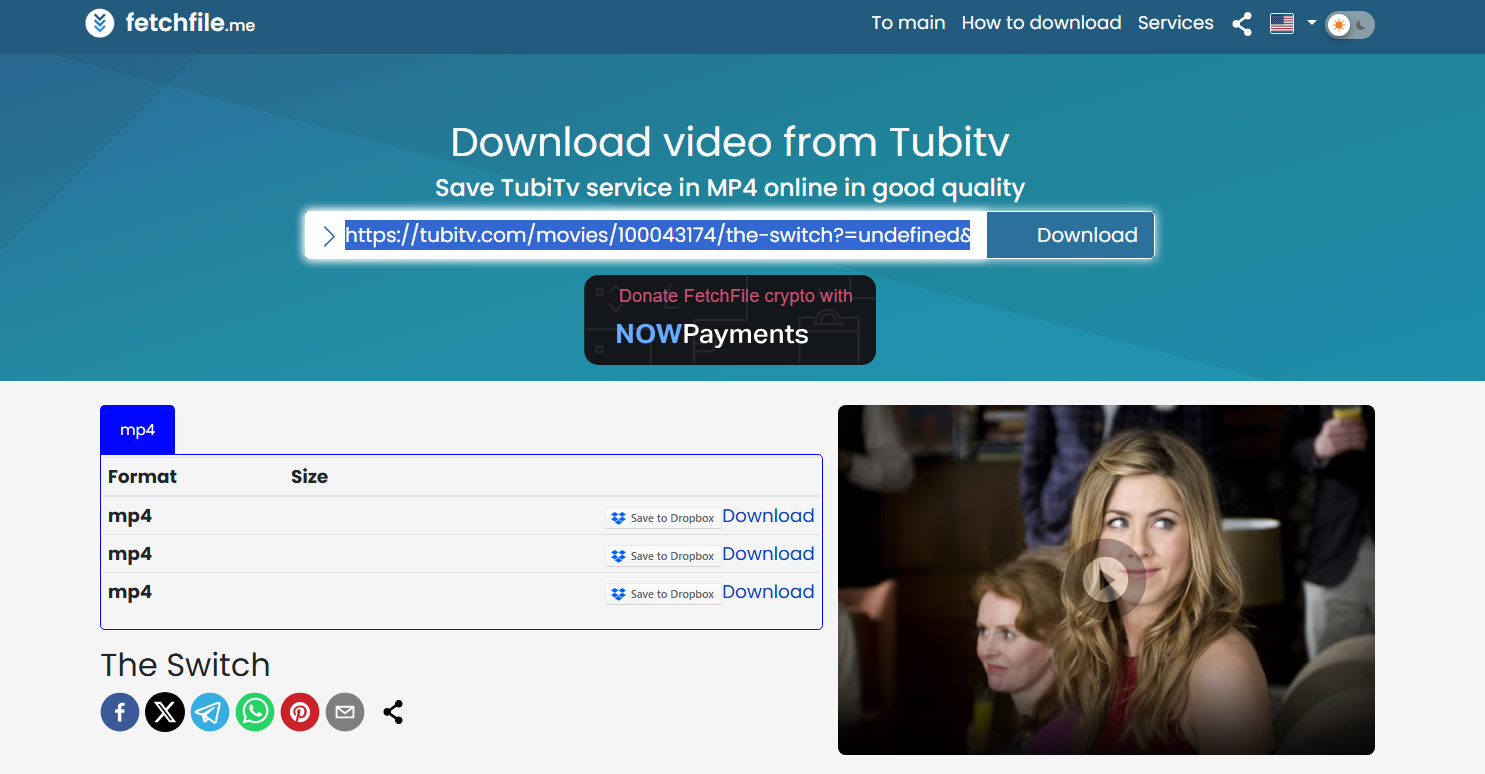Share on Facebook icon
Viewport: 1485px width, 774px height.
click(120, 712)
